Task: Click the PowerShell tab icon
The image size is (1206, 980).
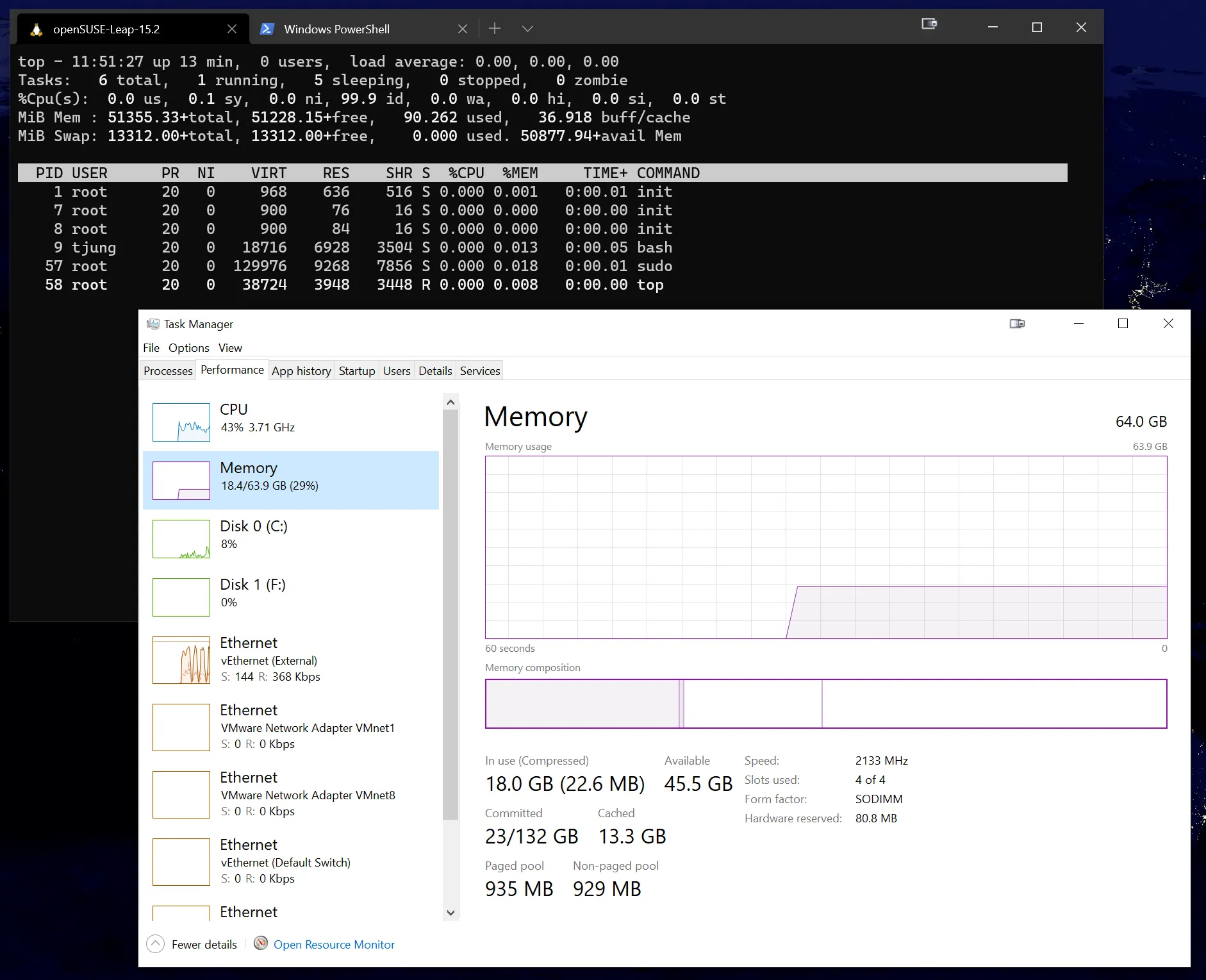Action: [267, 29]
